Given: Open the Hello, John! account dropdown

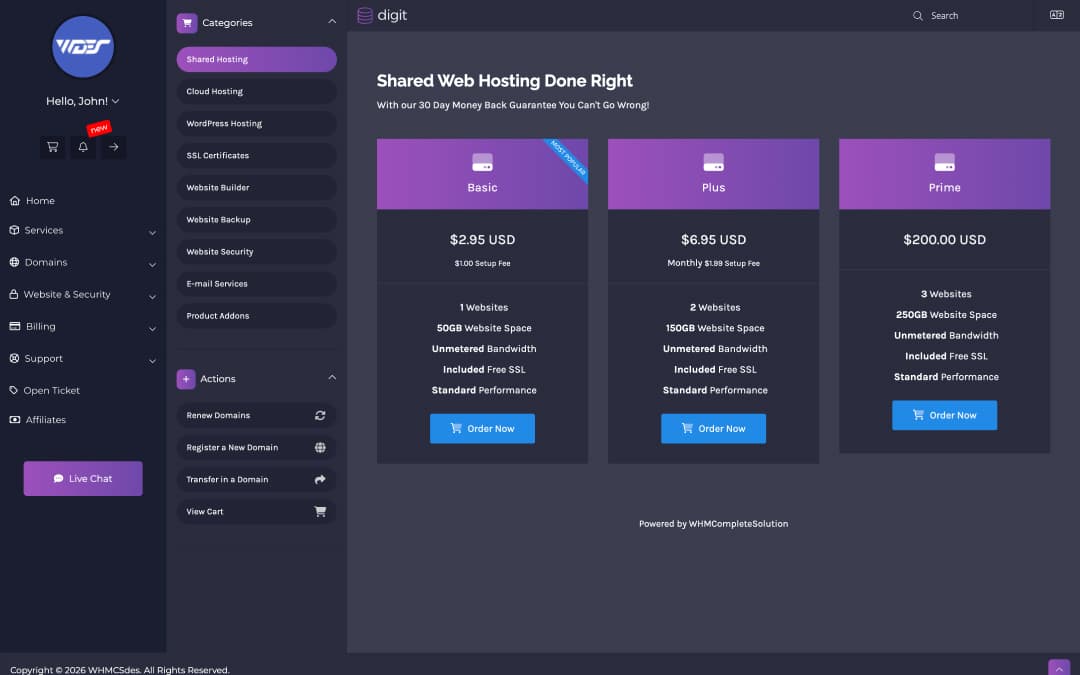Looking at the screenshot, I should (83, 101).
